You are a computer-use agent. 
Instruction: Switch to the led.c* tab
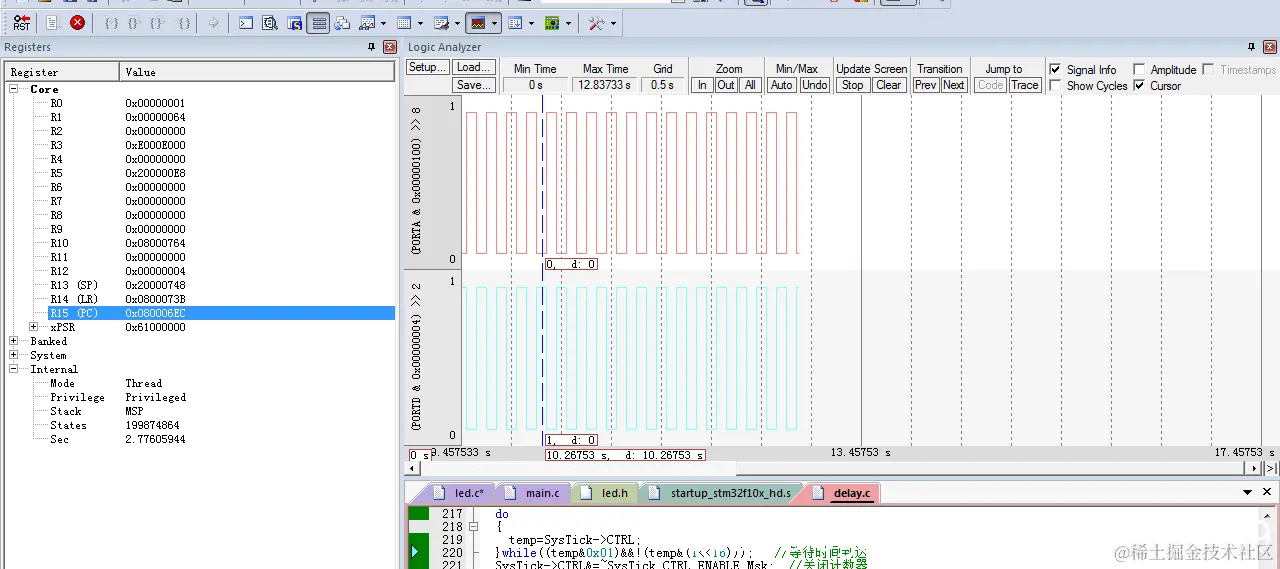coord(459,493)
